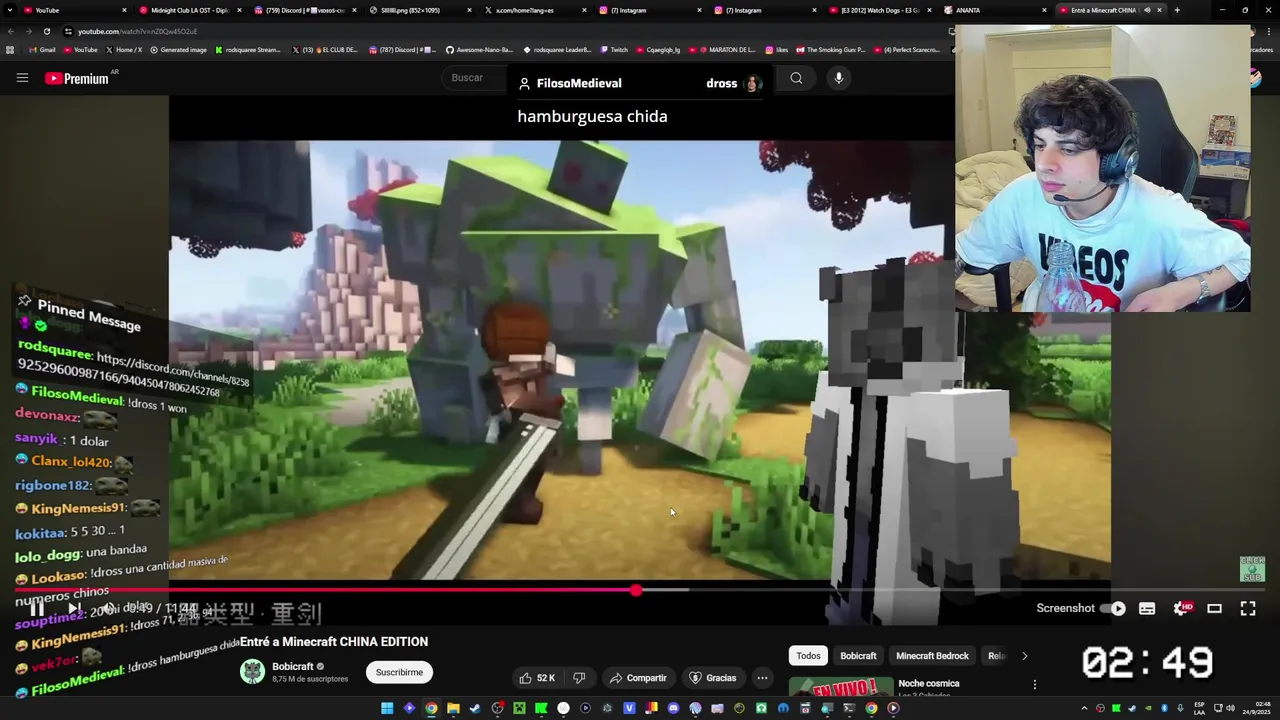The height and width of the screenshot is (720, 1280).
Task: Dislike the video with thumbs-down
Action: 579,678
